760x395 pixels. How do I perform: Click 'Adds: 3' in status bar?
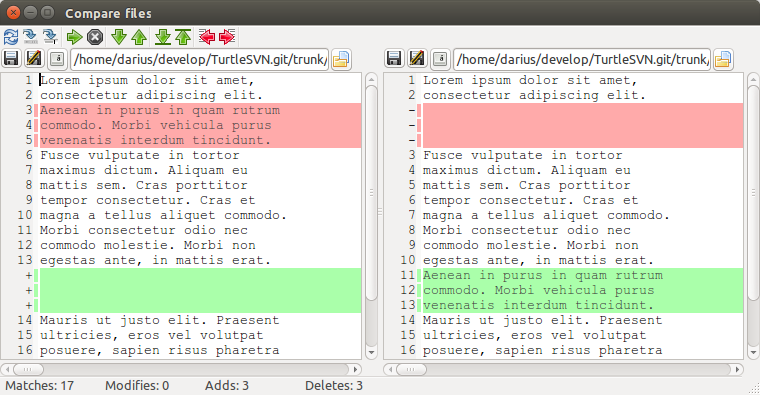(x=227, y=386)
